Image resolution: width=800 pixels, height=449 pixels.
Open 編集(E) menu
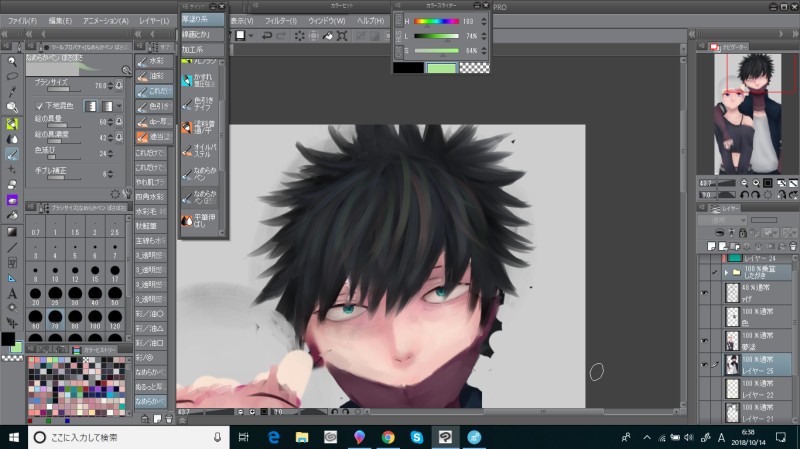point(60,21)
